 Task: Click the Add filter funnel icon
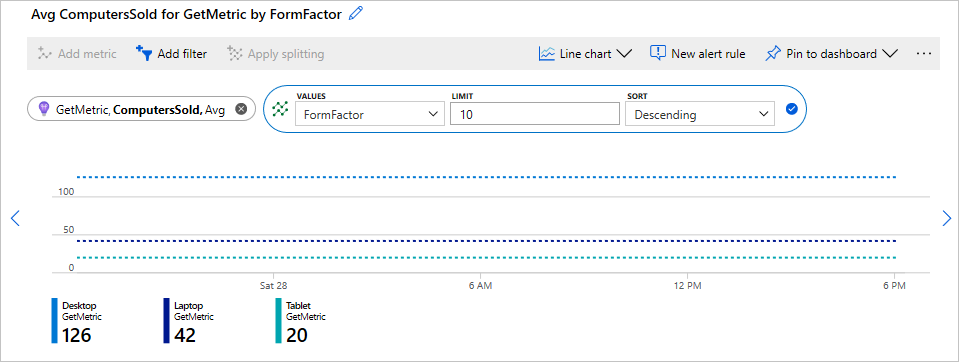144,53
